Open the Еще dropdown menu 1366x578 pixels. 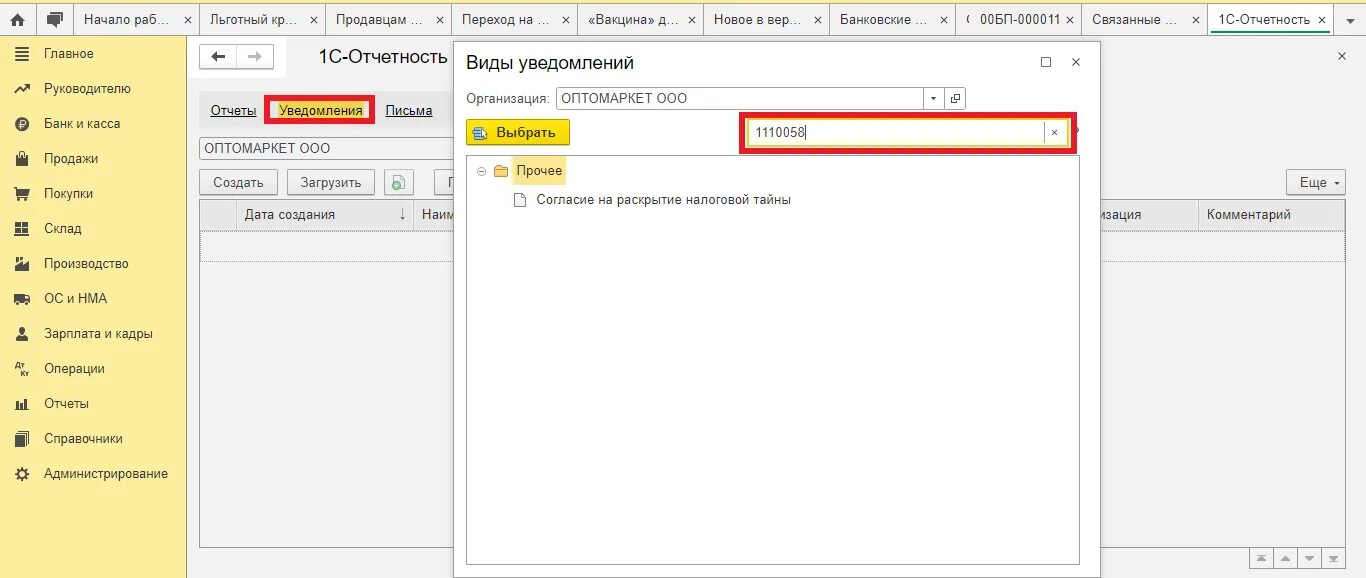(x=1316, y=182)
